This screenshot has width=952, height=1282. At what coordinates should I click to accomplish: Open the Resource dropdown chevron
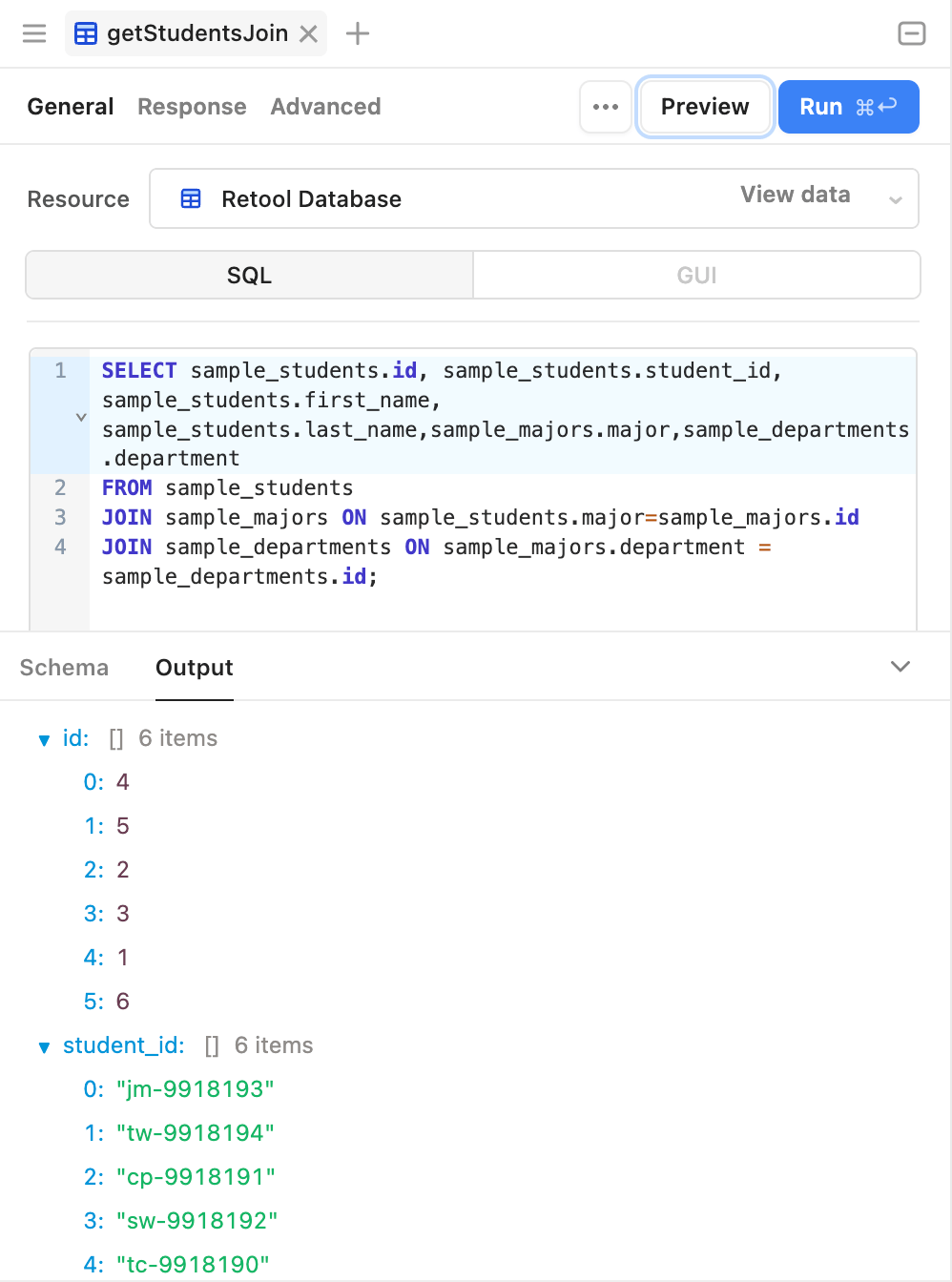coord(896,199)
